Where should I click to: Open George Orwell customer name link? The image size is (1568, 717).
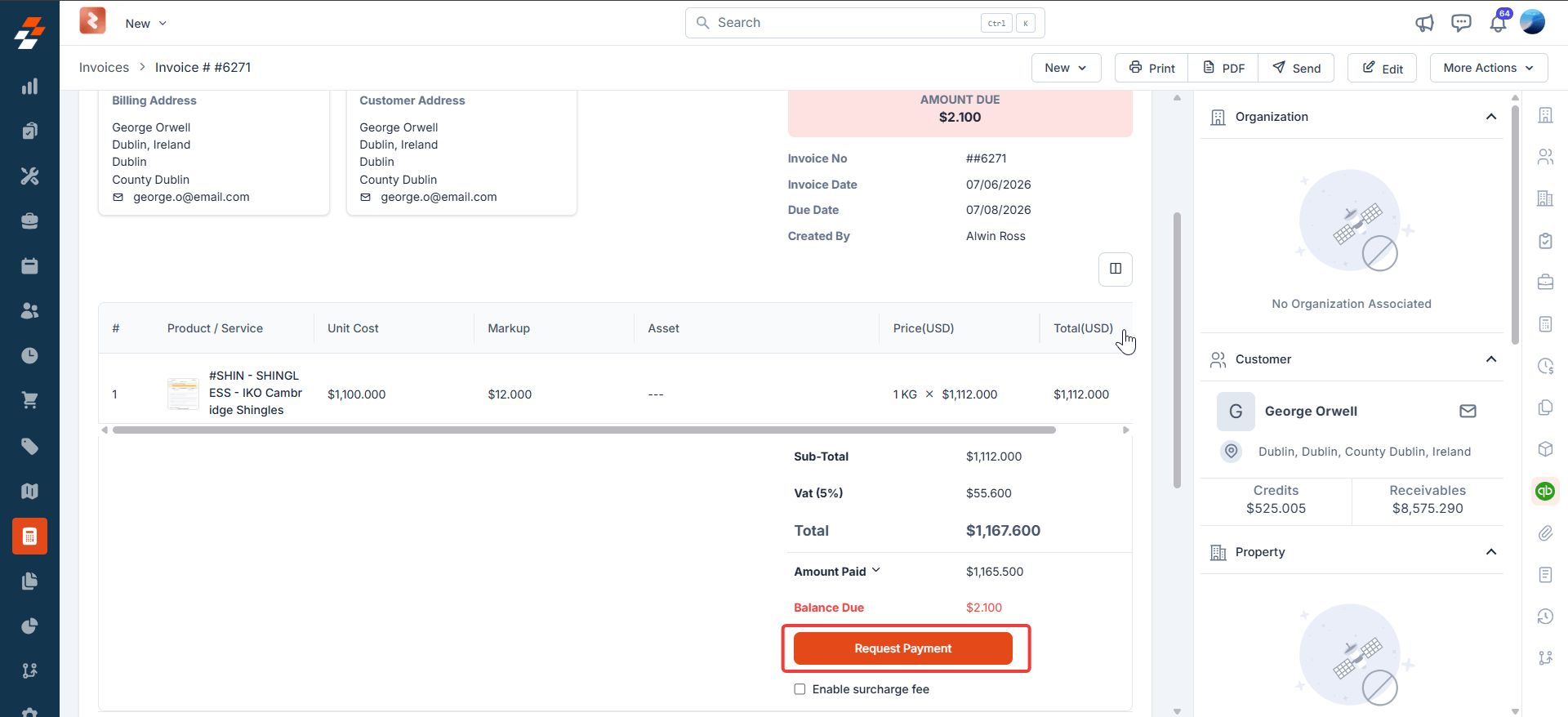(1311, 411)
